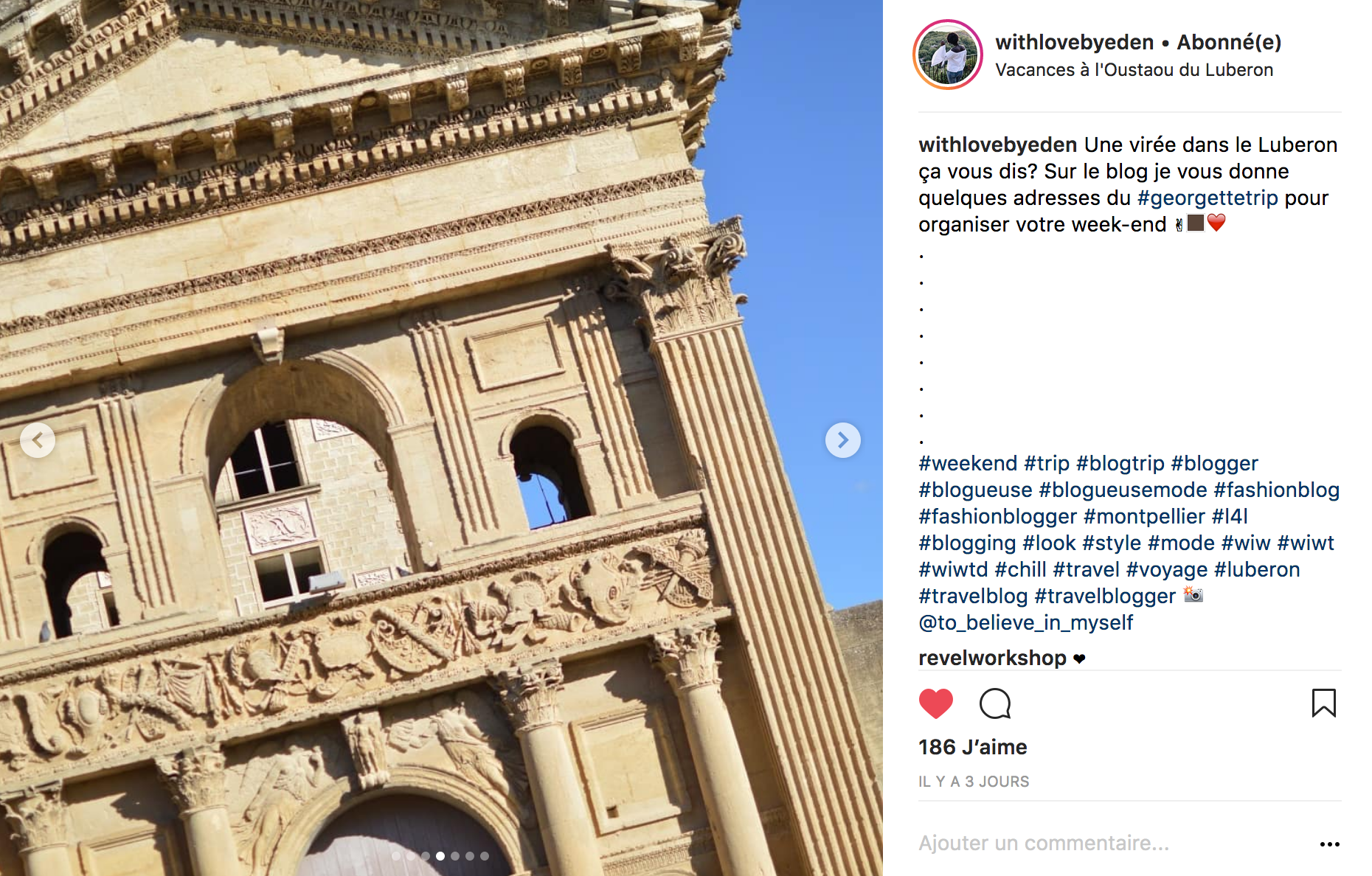Unlike the post with the red heart

pyautogui.click(x=935, y=703)
